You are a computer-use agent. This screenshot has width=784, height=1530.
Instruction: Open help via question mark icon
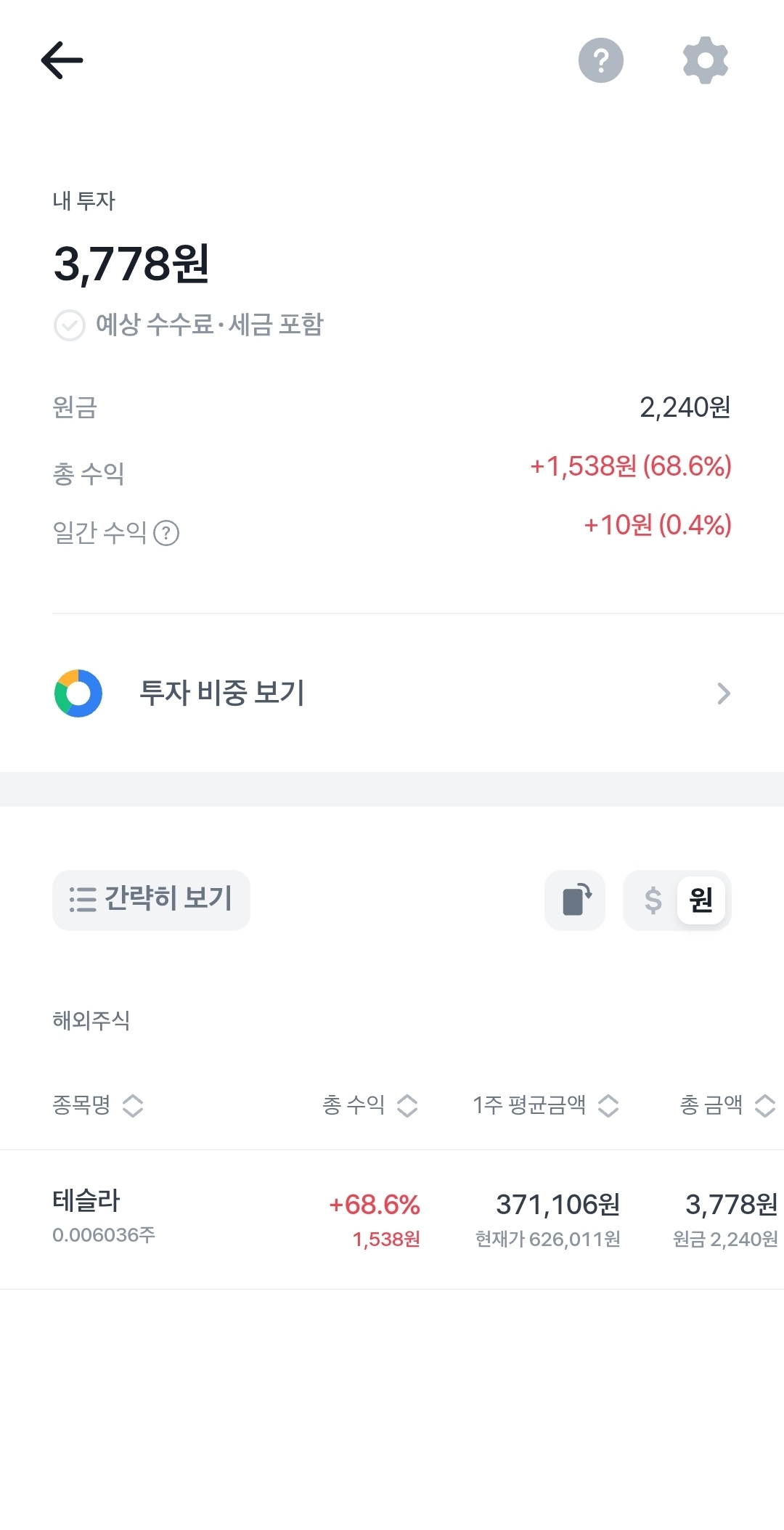600,60
